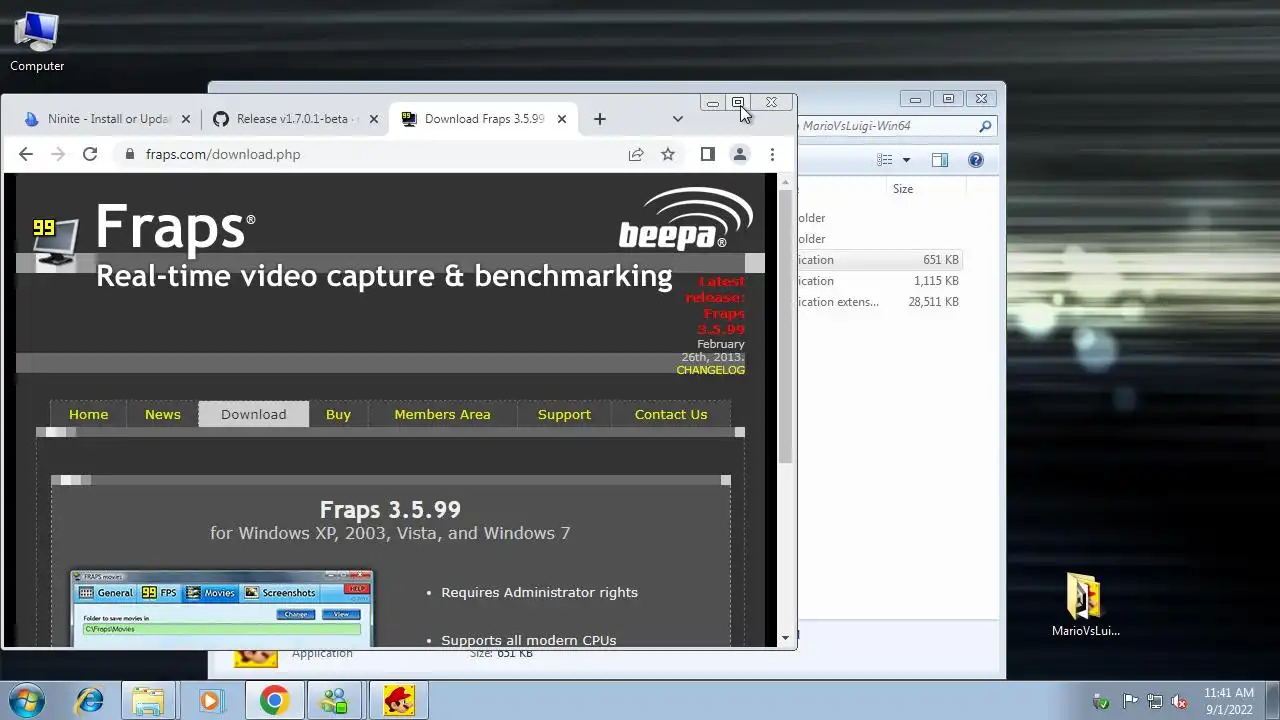This screenshot has height=720, width=1280.
Task: Click the Explorer MarioVsLuigi-Win64 search box
Action: [x=895, y=126]
